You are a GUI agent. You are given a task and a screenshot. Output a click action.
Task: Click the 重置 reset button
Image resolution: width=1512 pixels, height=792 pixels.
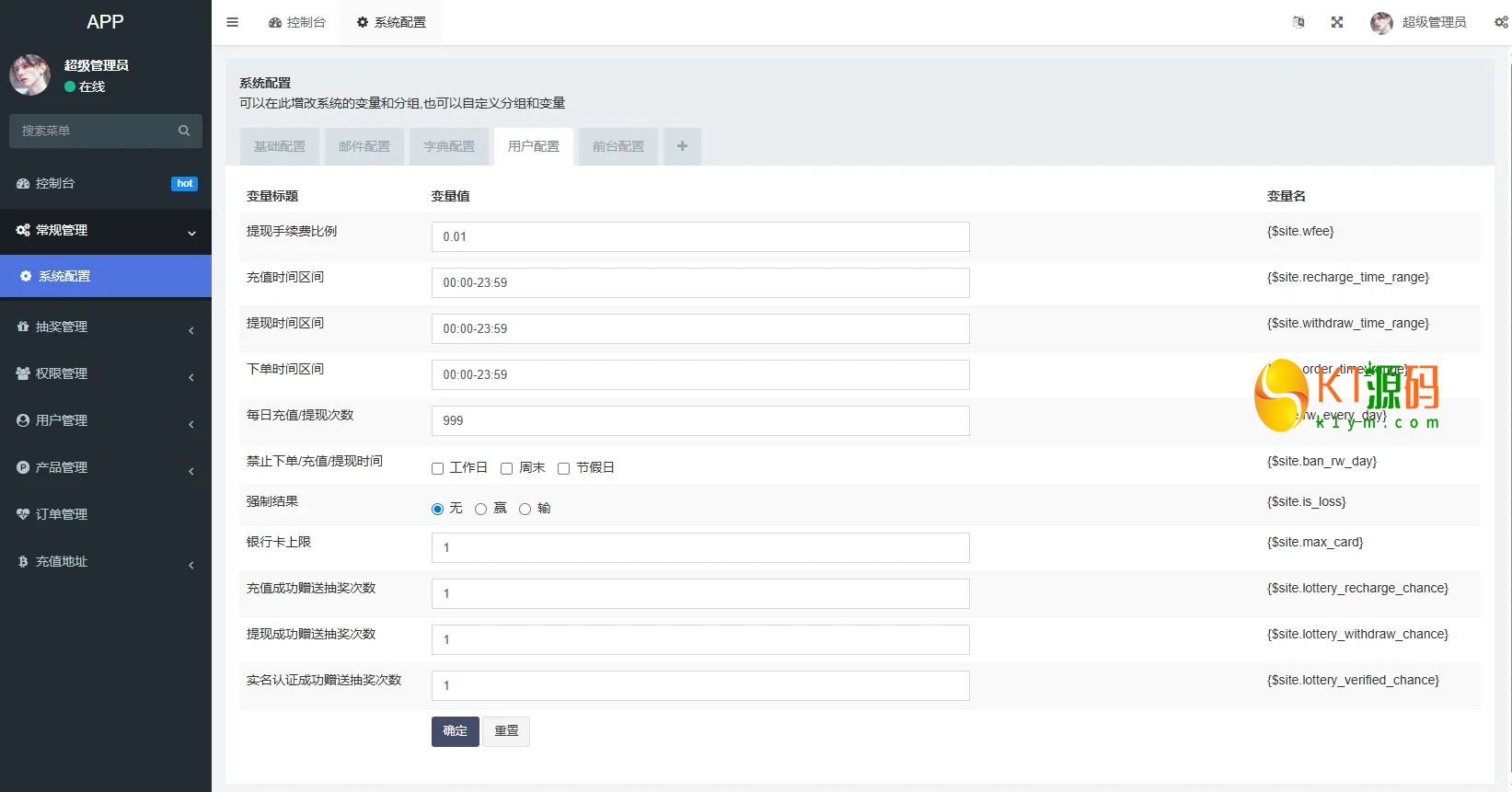[506, 731]
